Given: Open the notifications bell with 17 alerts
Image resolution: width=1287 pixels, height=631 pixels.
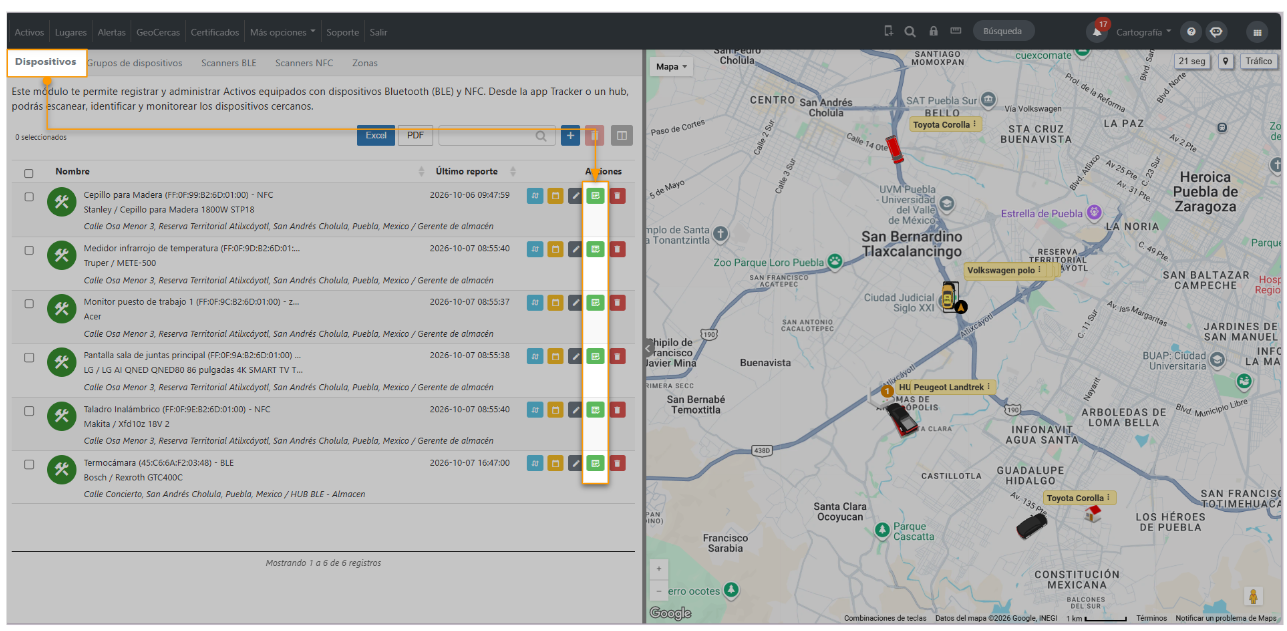Looking at the screenshot, I should tap(1097, 31).
